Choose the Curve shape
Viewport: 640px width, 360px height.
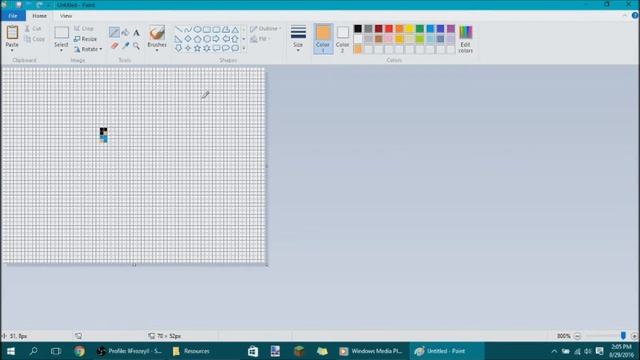[x=188, y=29]
